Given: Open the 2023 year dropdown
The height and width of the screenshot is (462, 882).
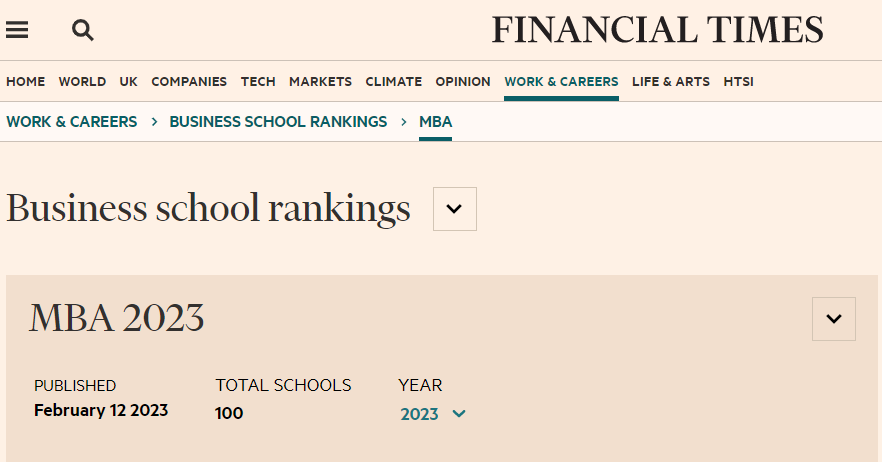Looking at the screenshot, I should point(433,414).
